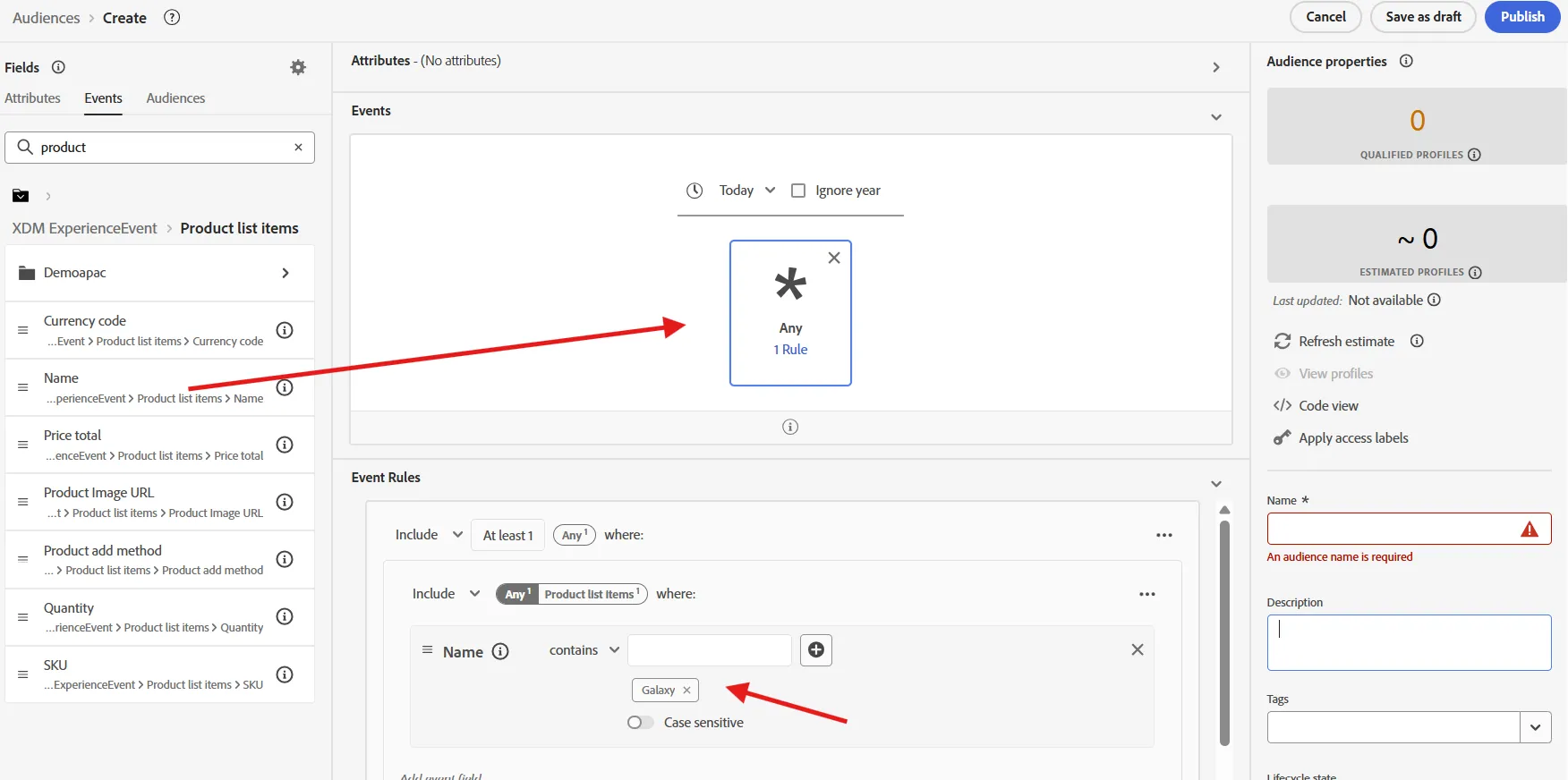1568x780 pixels.
Task: Show info for SKU field
Action: (x=285, y=674)
